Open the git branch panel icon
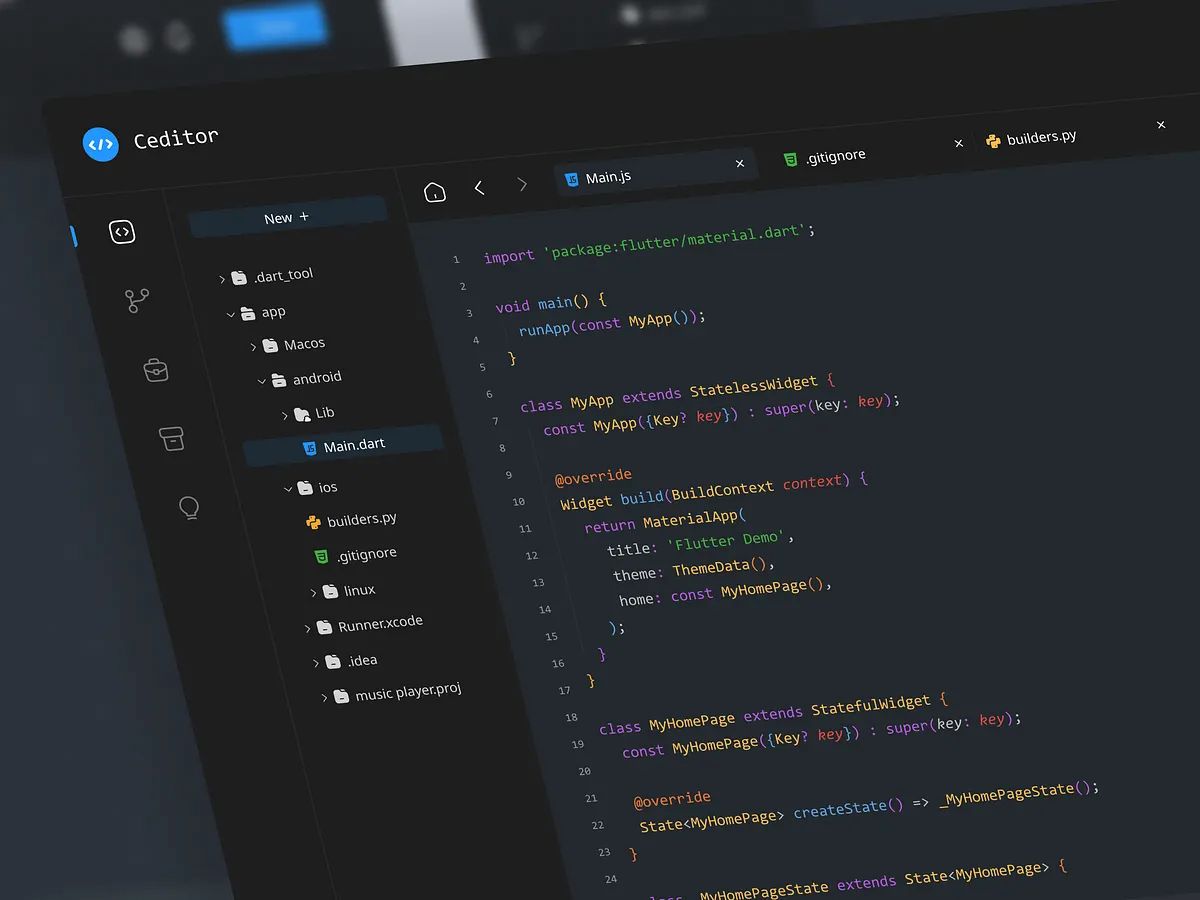Viewport: 1200px width, 900px height. coord(138,300)
